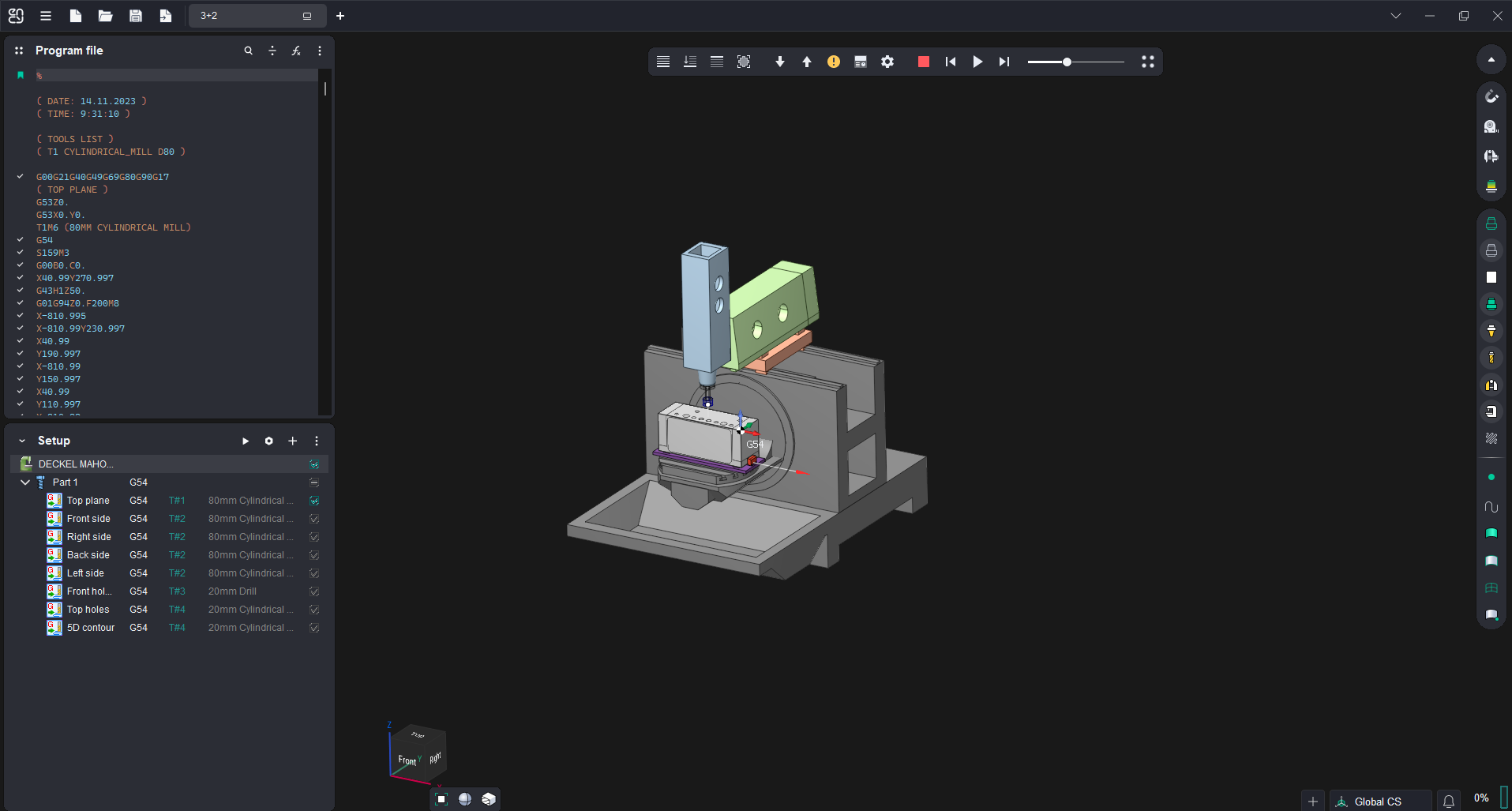
Task: Click the save file icon
Action: (135, 16)
